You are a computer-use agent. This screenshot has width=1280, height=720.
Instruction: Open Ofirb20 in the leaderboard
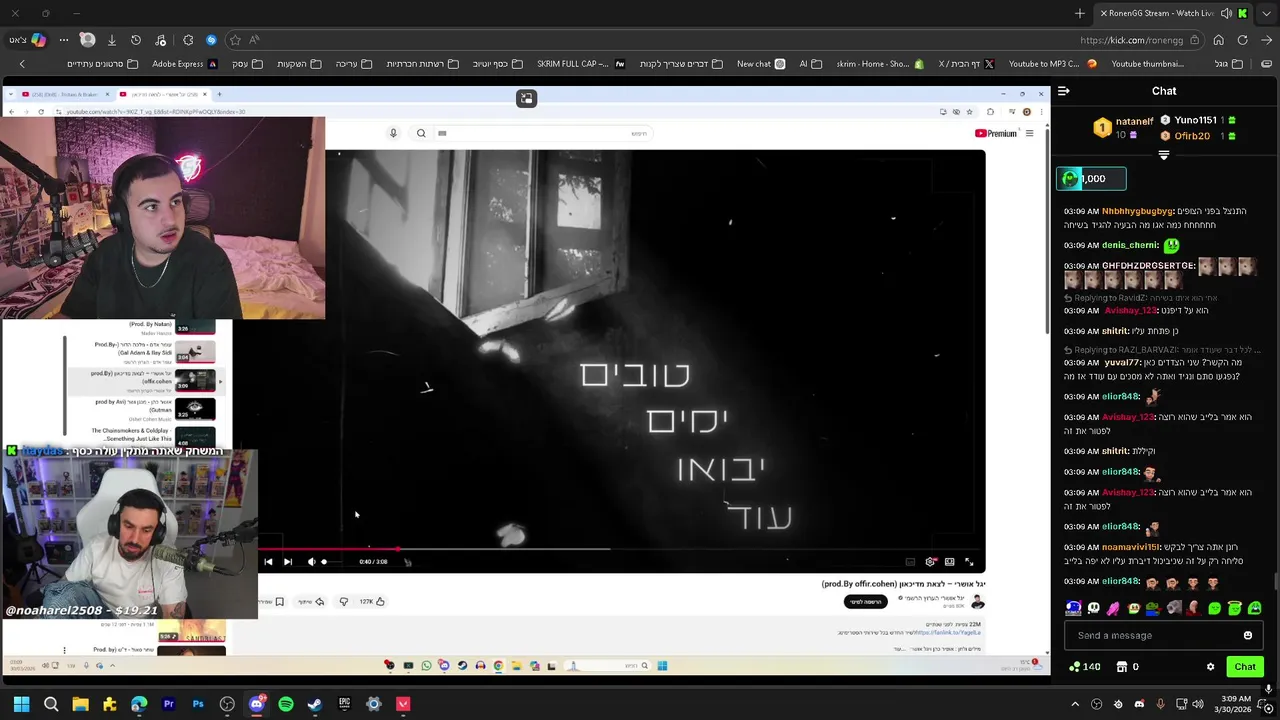[x=1196, y=136]
